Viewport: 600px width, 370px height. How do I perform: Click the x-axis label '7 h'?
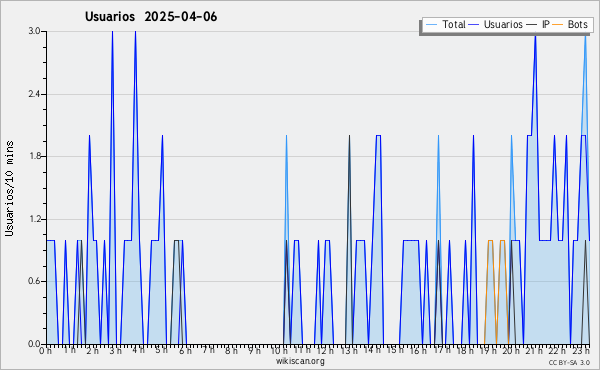[x=208, y=350]
